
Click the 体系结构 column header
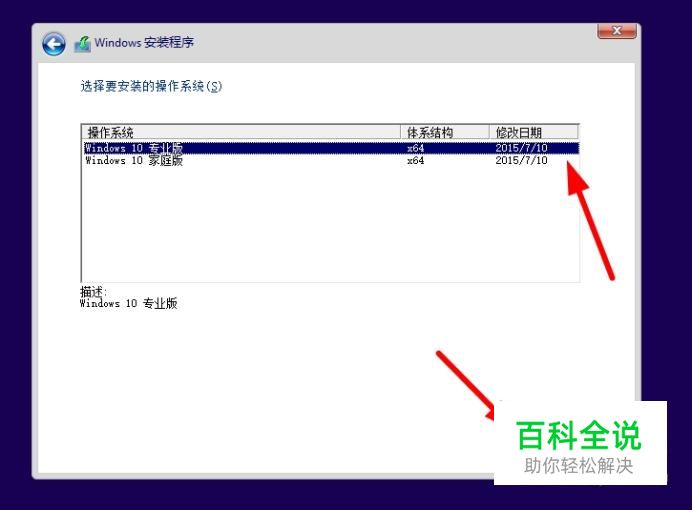(445, 132)
